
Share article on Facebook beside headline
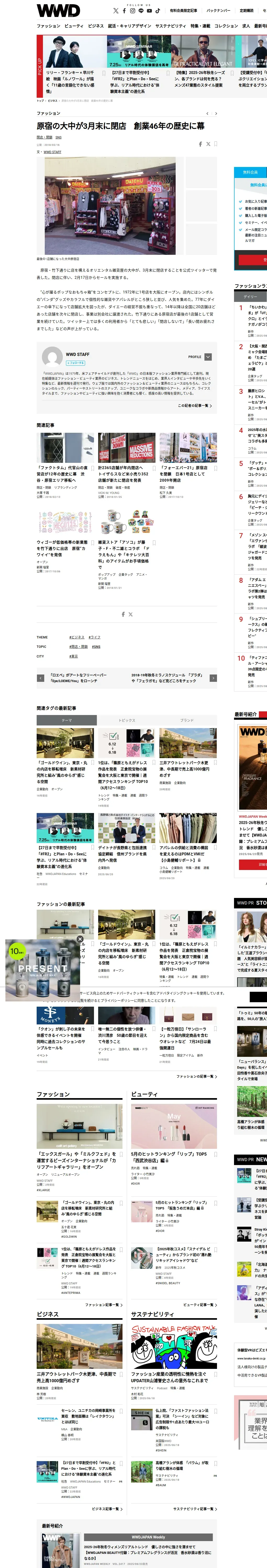201,144
